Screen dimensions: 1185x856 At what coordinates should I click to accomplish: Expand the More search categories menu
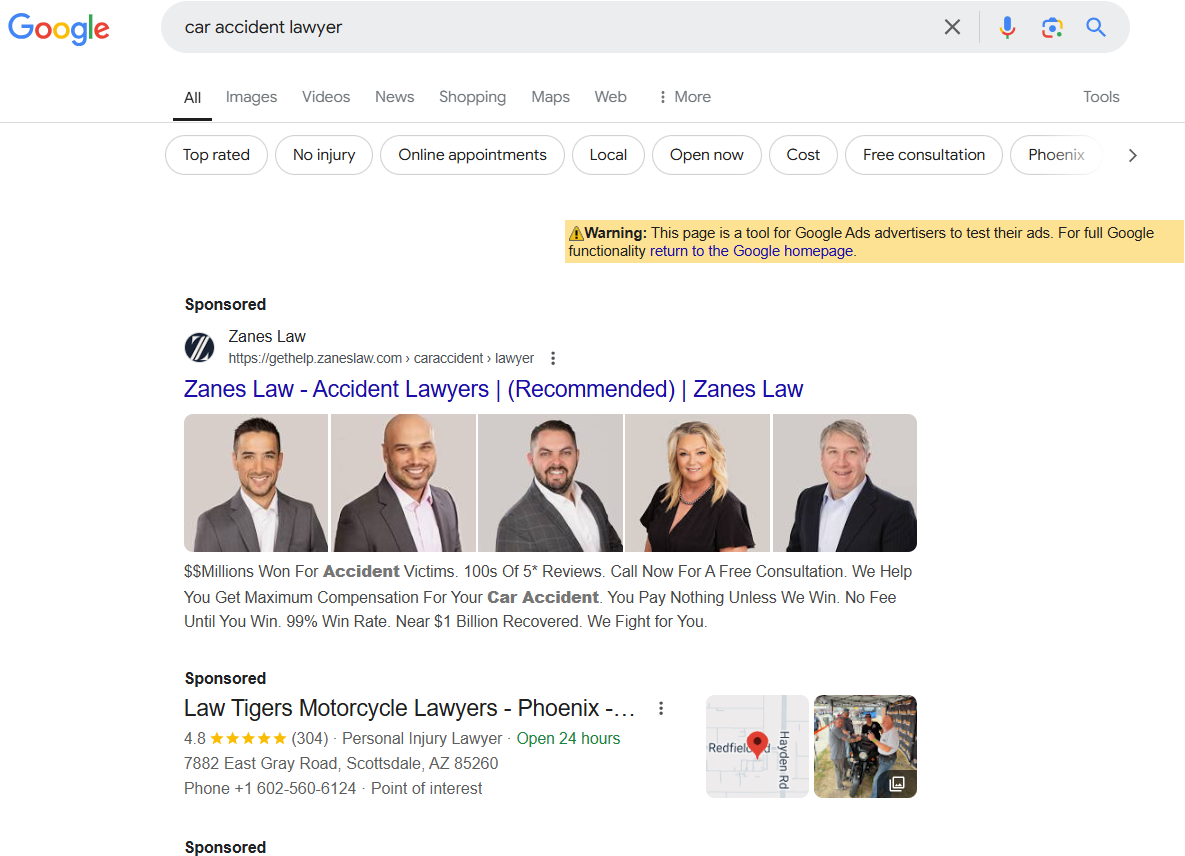coord(684,96)
